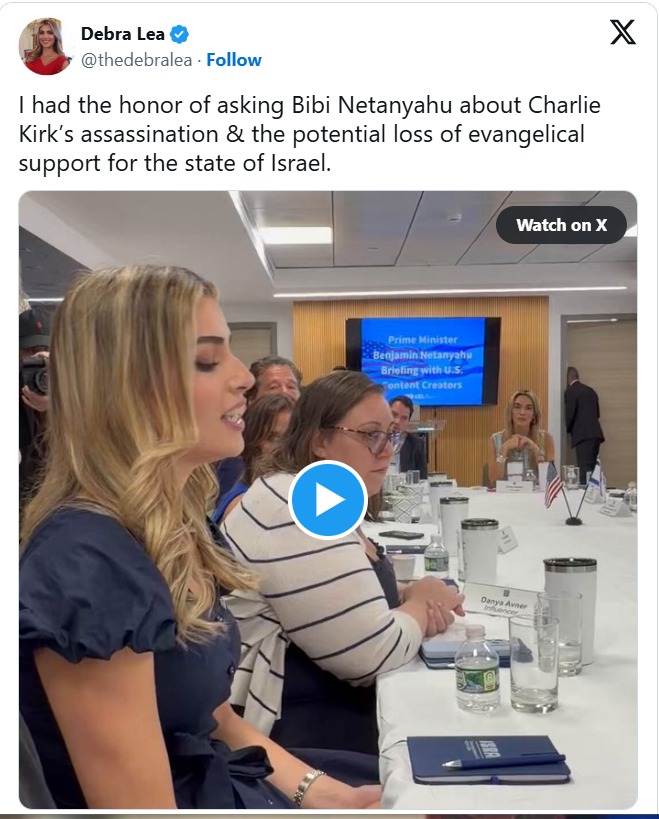The height and width of the screenshot is (819, 659).
Task: Click the Watch on X button
Action: (x=561, y=225)
